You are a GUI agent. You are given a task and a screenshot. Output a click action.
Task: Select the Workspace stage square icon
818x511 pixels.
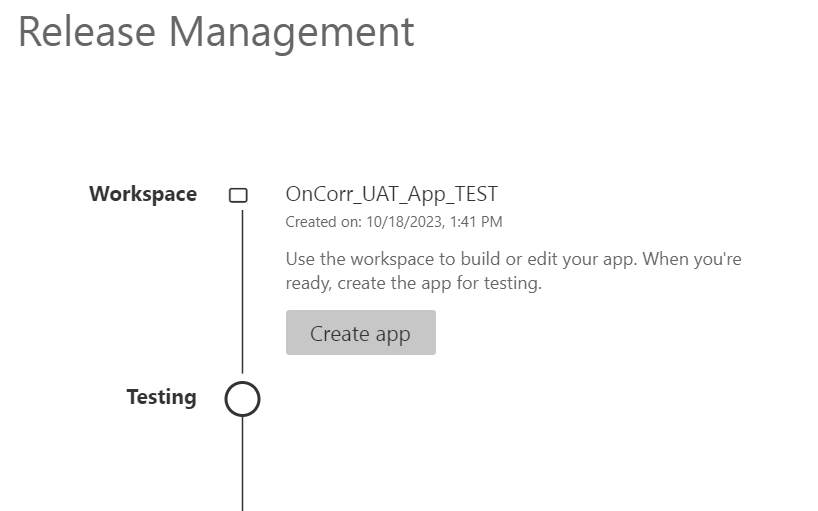(238, 195)
